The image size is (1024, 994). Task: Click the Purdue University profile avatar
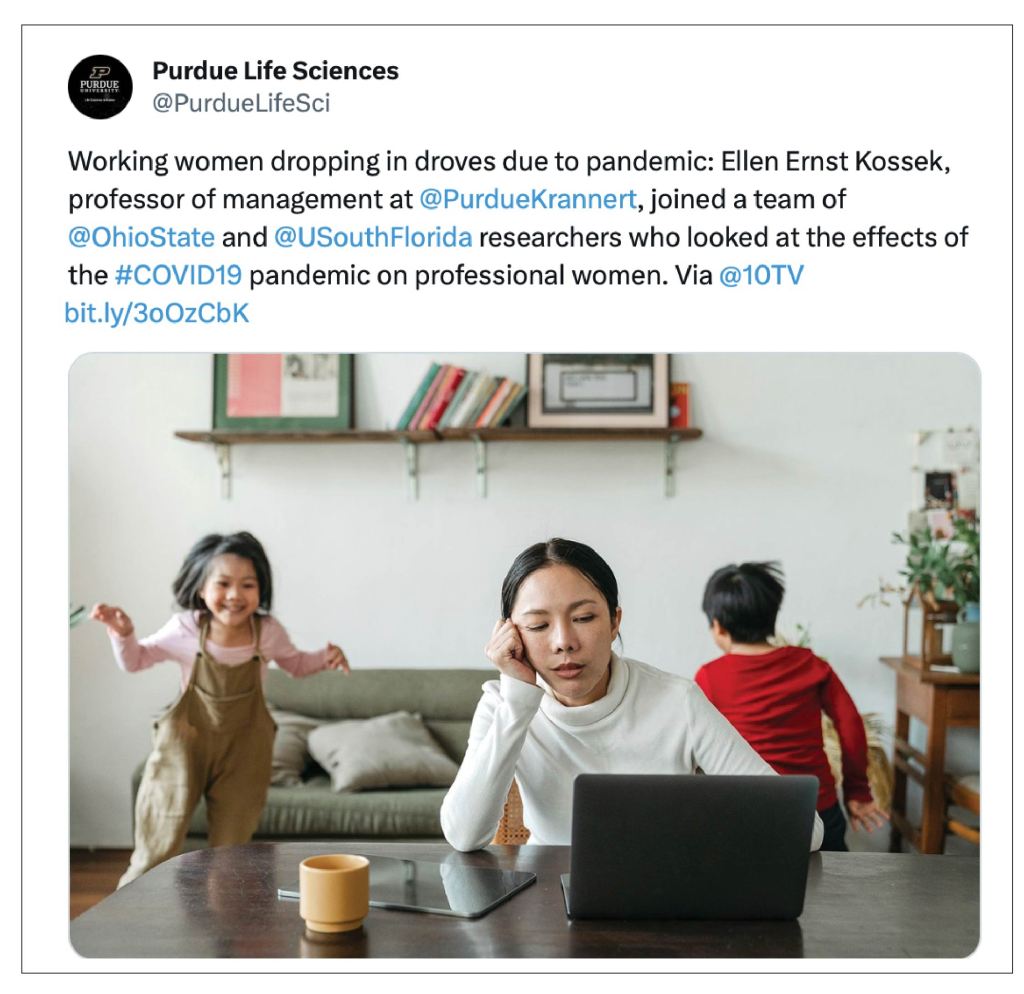pos(100,87)
